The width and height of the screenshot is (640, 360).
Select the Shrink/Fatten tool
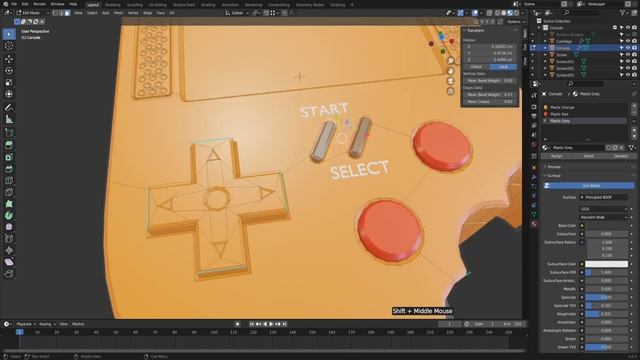click(x=9, y=250)
